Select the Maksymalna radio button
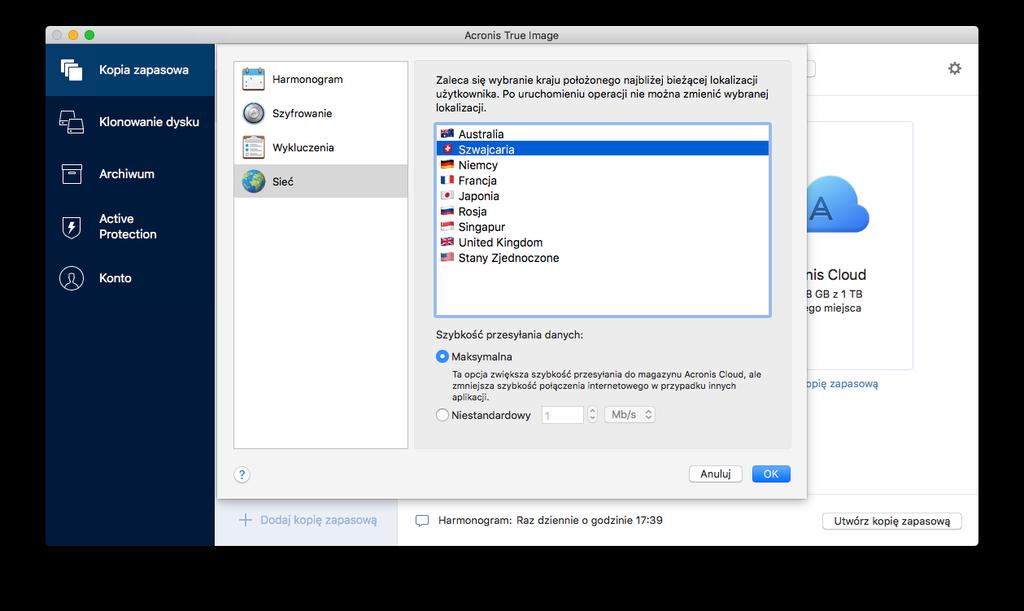Screen dimensions: 1024x611 click(x=442, y=356)
